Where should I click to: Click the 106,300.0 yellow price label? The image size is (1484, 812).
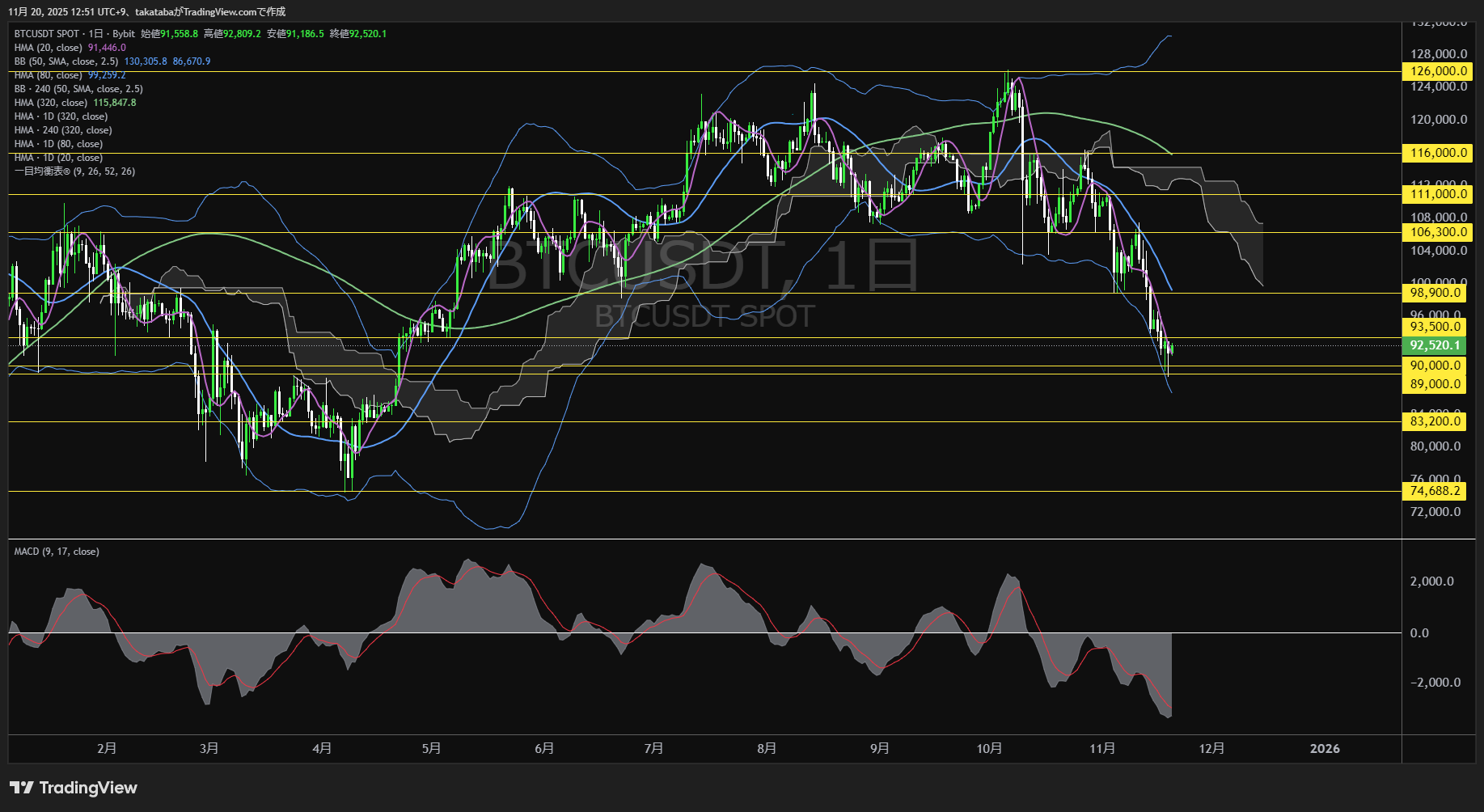tap(1438, 232)
